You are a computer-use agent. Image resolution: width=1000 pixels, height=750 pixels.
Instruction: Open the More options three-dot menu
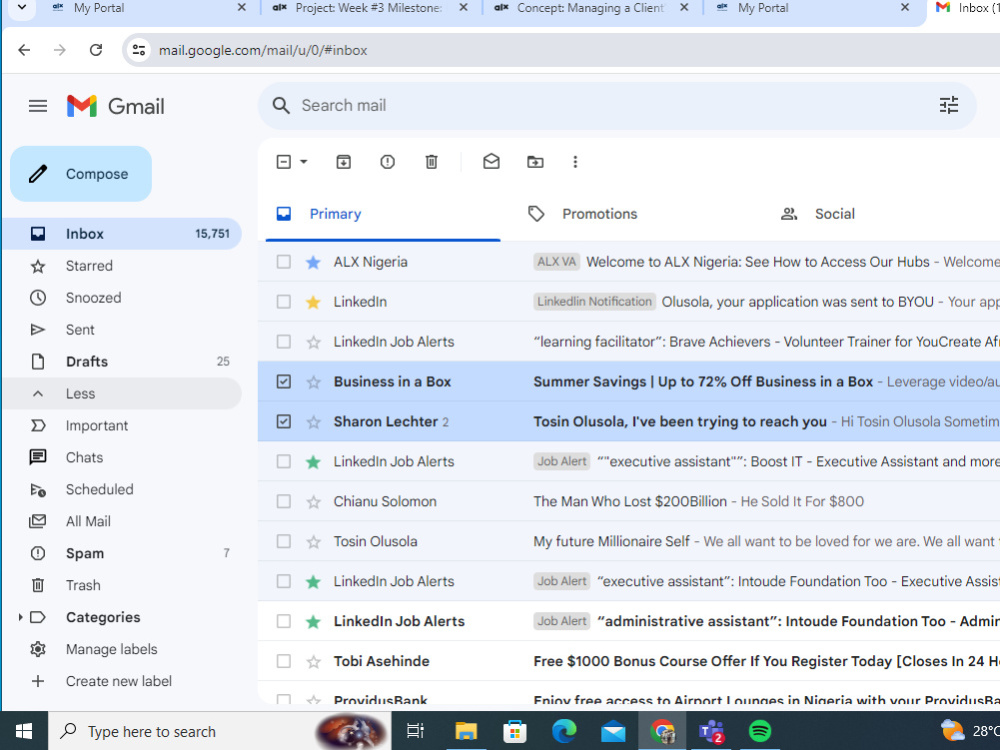[575, 162]
